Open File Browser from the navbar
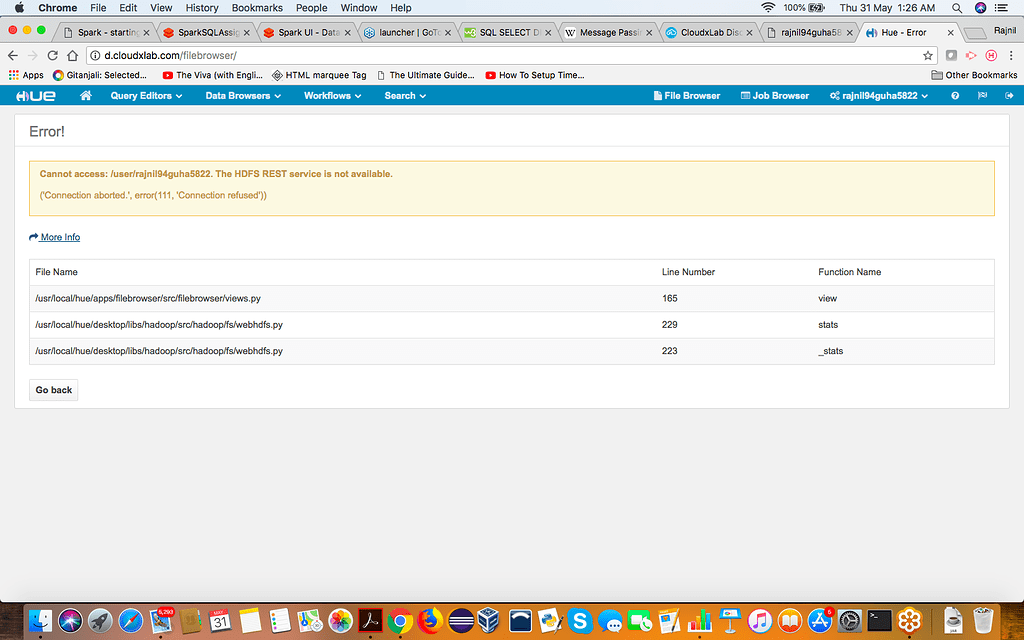The image size is (1024, 640). [686, 96]
